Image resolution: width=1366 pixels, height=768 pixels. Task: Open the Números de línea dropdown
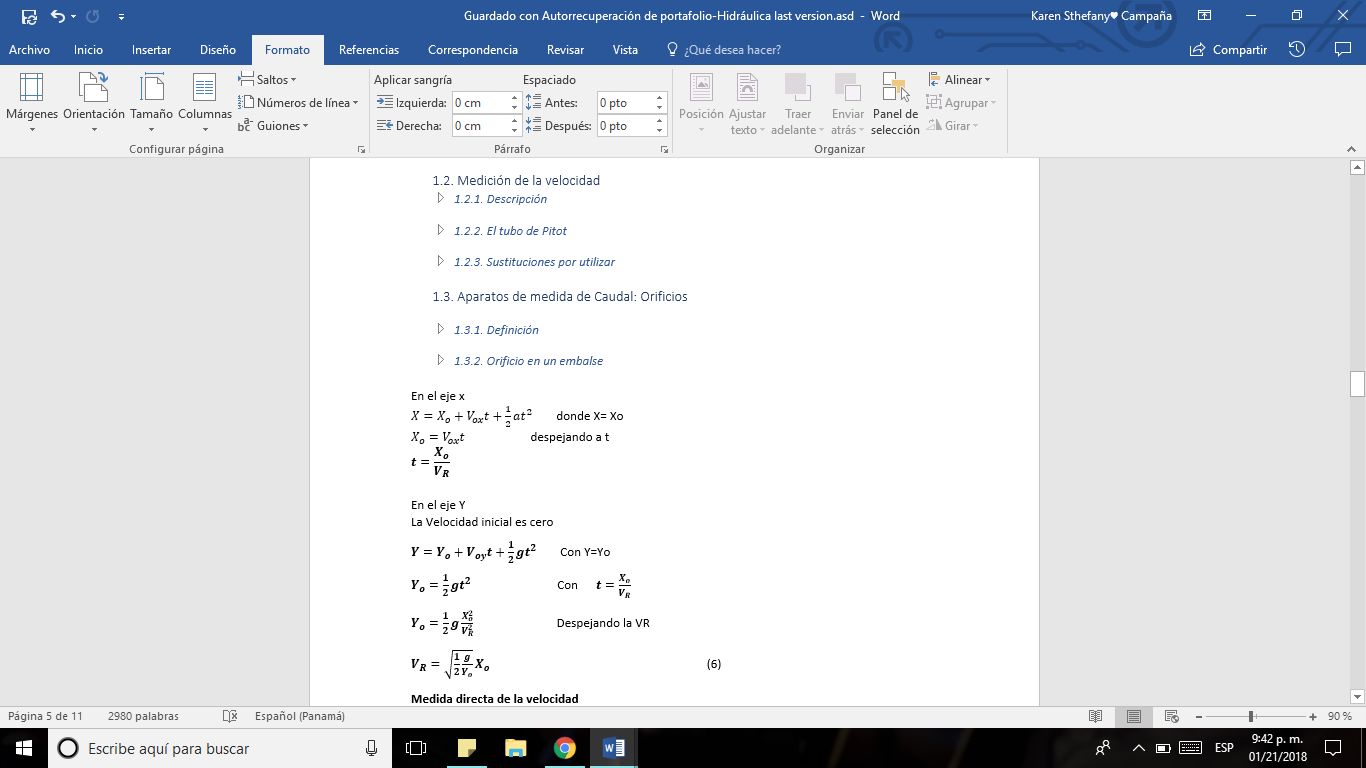tap(298, 102)
